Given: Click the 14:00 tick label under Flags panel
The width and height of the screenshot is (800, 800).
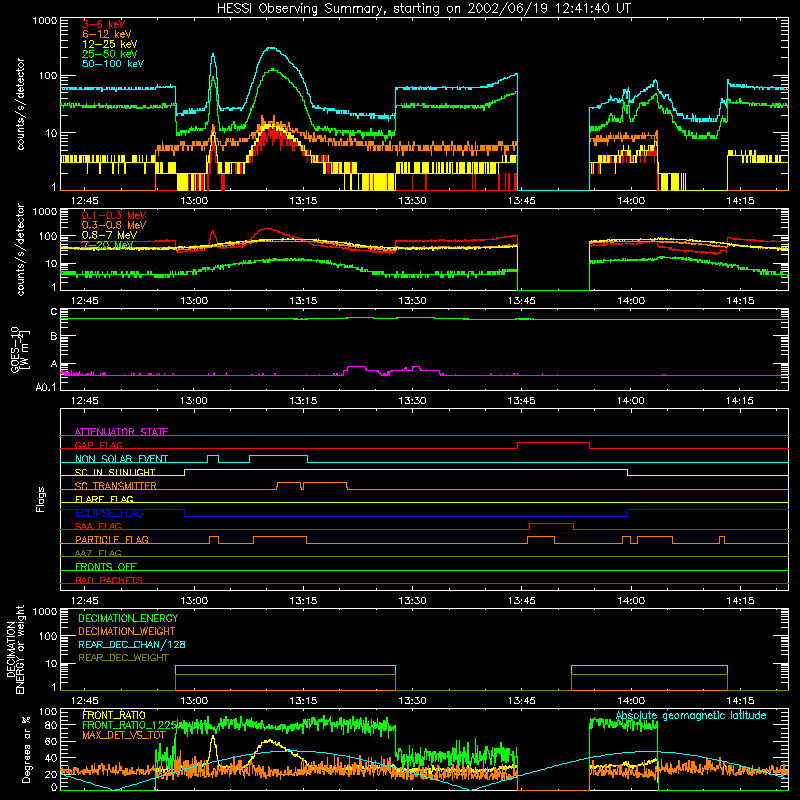Looking at the screenshot, I should click(x=631, y=601).
